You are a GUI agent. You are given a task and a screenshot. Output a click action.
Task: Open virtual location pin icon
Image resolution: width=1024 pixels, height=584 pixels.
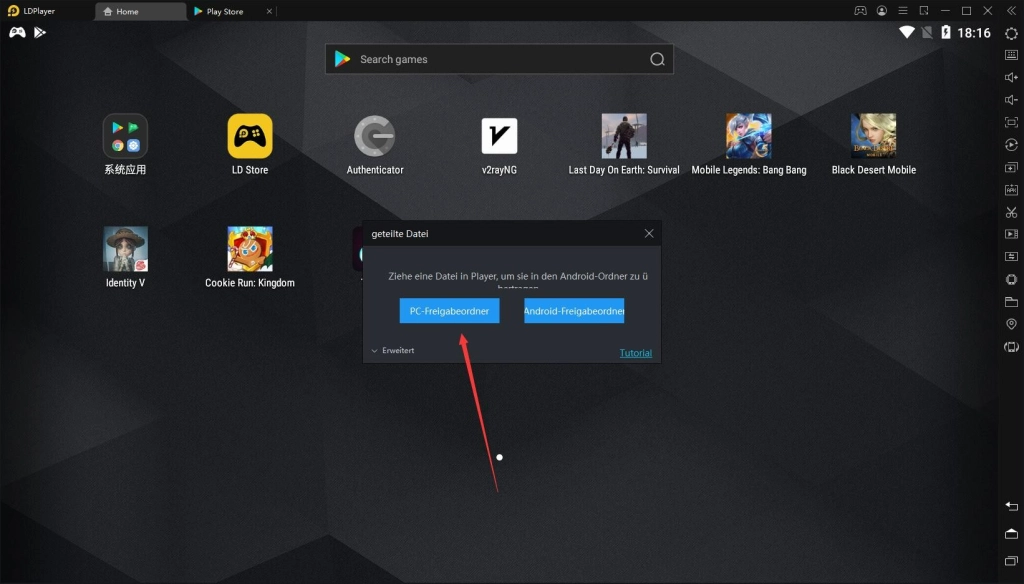pyautogui.click(x=1011, y=324)
